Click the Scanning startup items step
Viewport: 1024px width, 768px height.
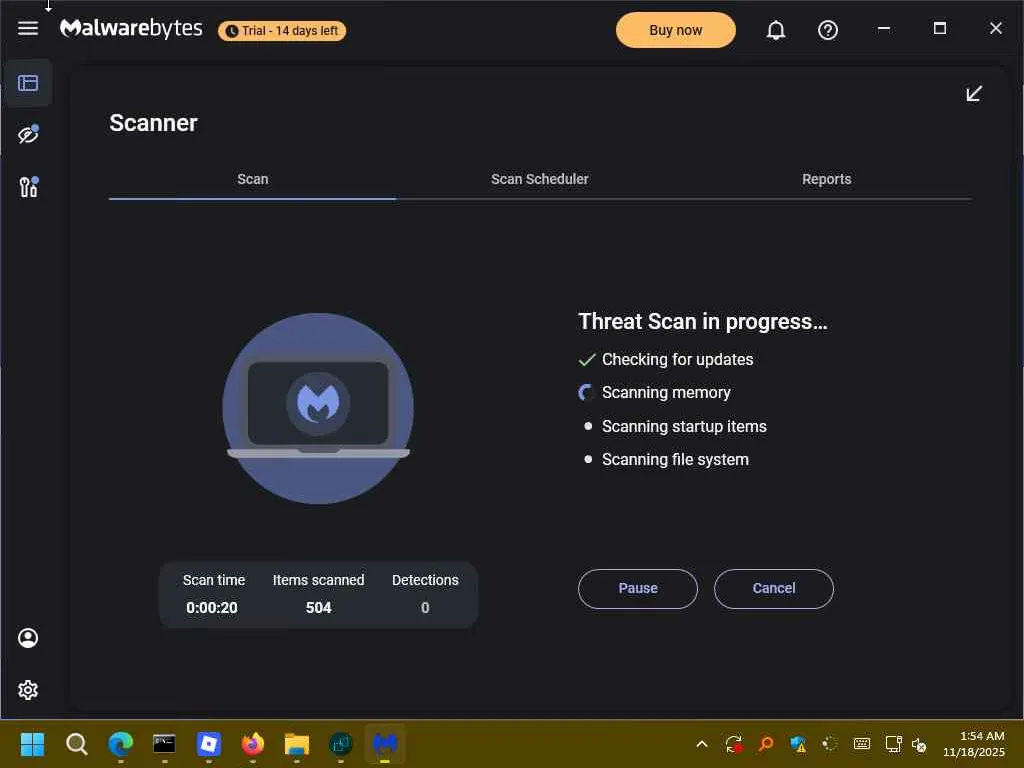point(684,426)
